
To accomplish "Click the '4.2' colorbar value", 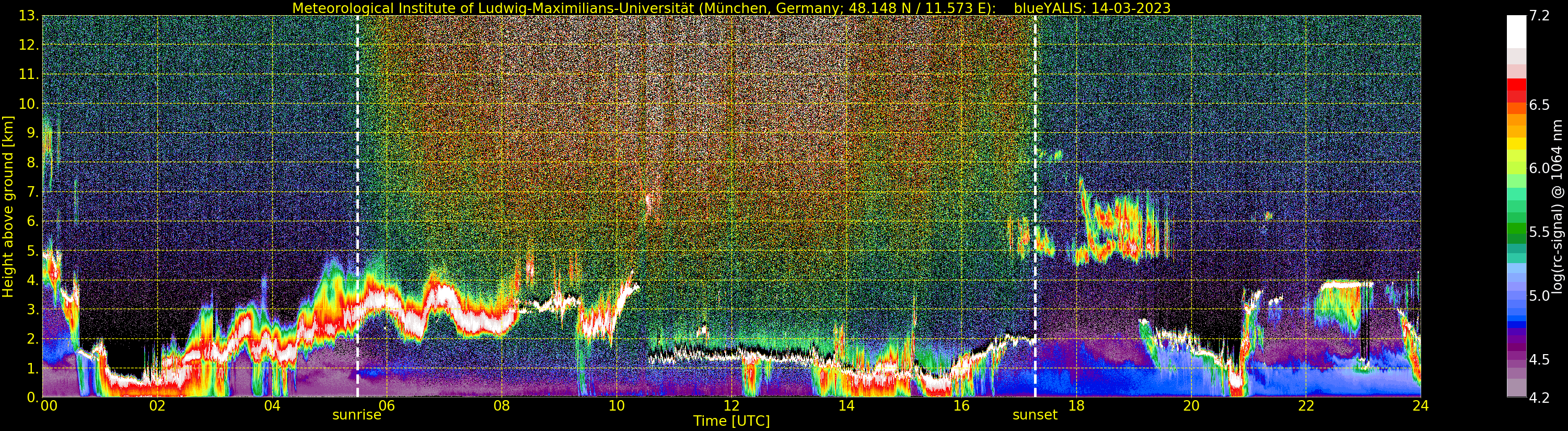I will (1539, 398).
